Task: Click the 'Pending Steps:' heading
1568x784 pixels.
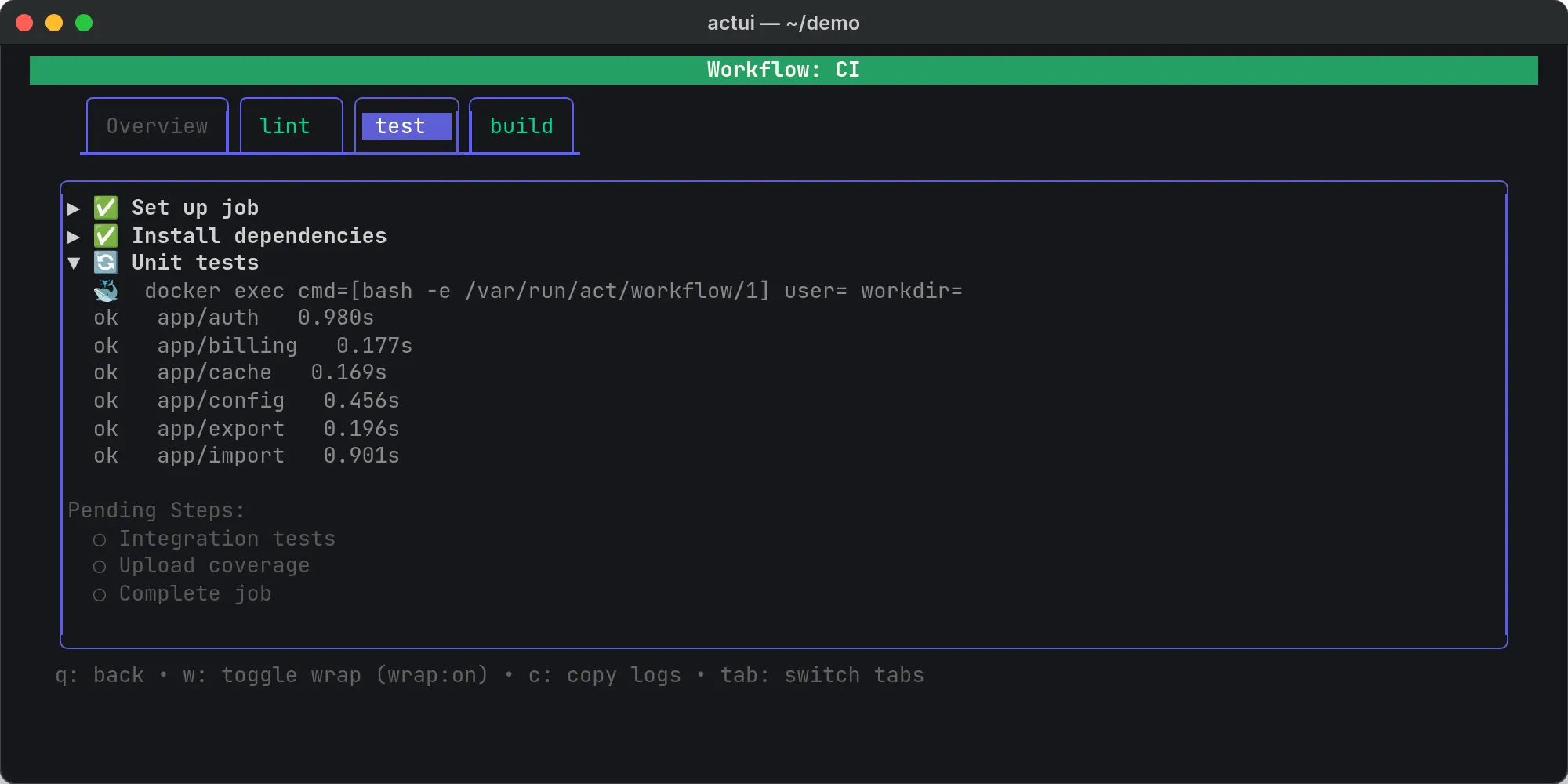Action: tap(157, 510)
